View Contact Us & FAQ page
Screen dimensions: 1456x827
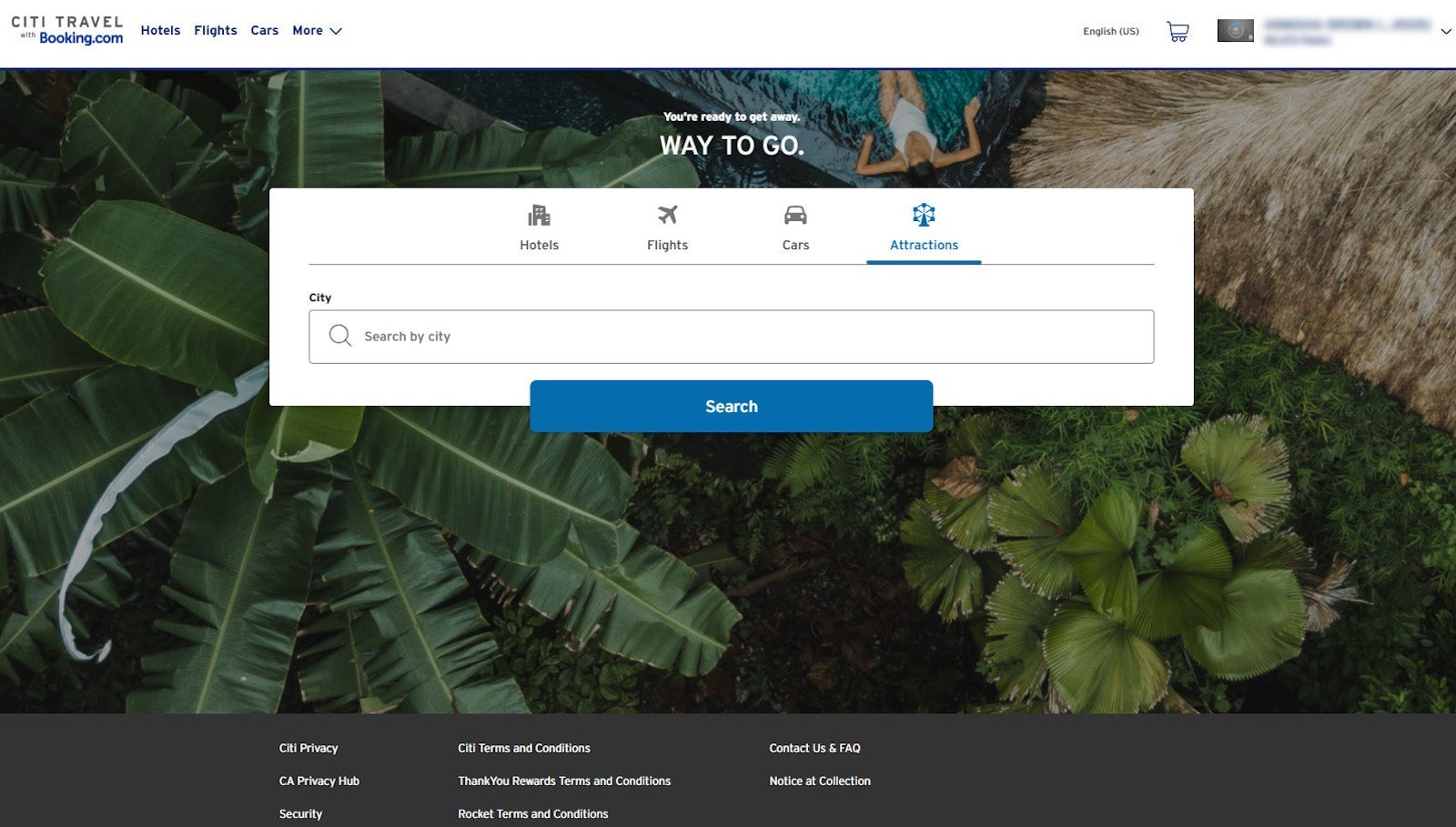[814, 748]
